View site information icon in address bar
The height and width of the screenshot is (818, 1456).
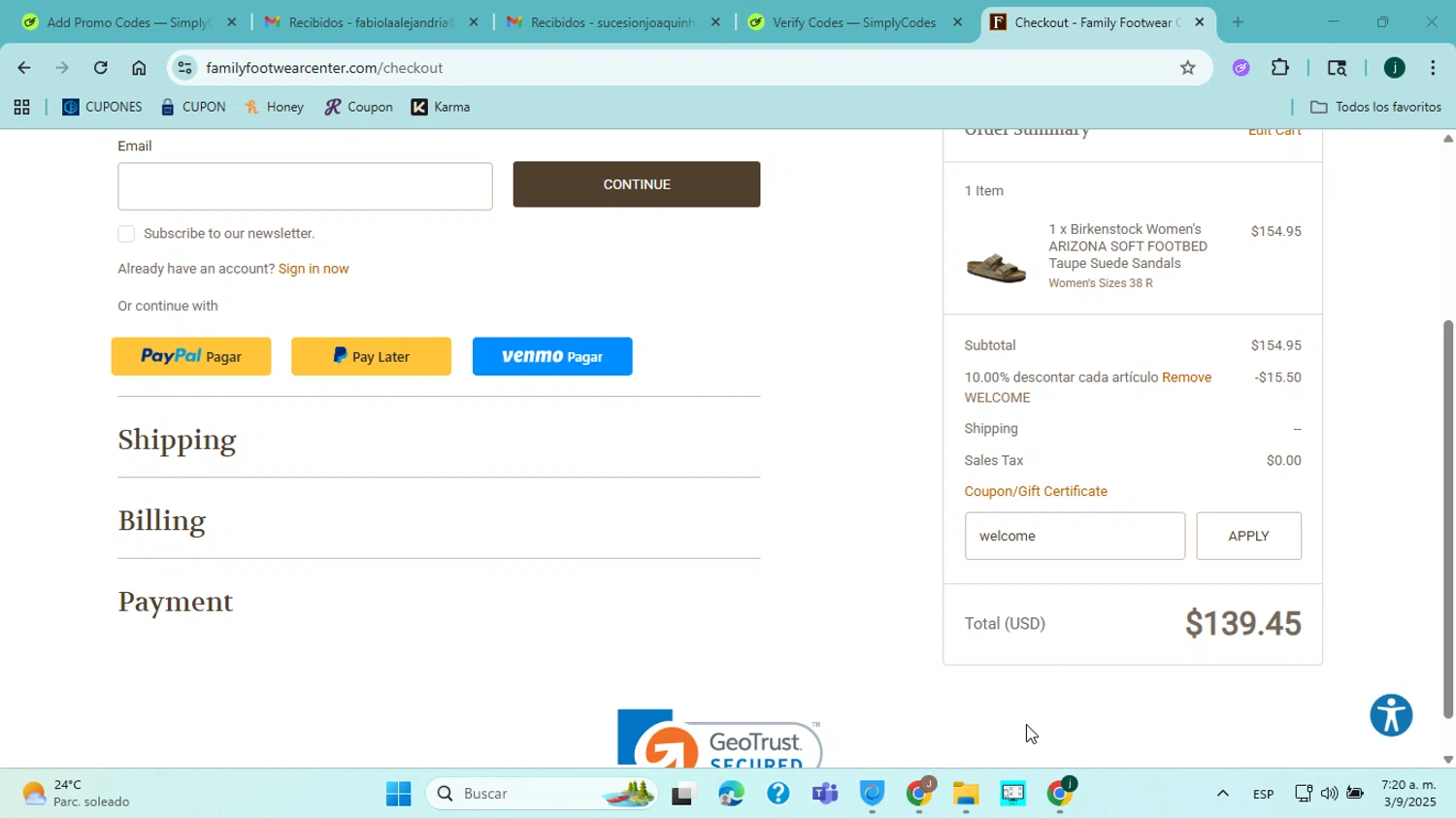(184, 68)
